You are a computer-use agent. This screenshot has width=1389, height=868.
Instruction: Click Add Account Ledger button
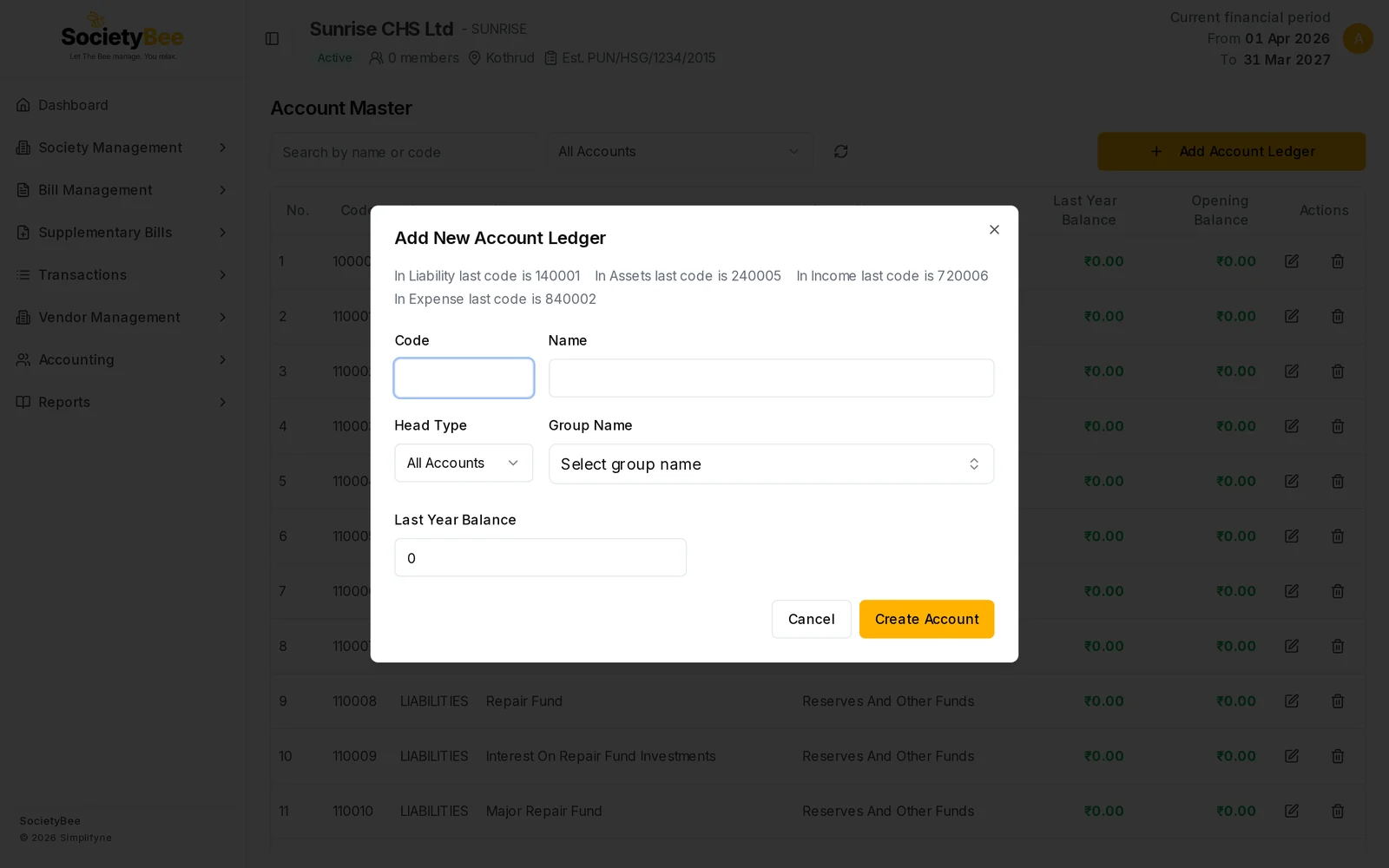click(1231, 152)
